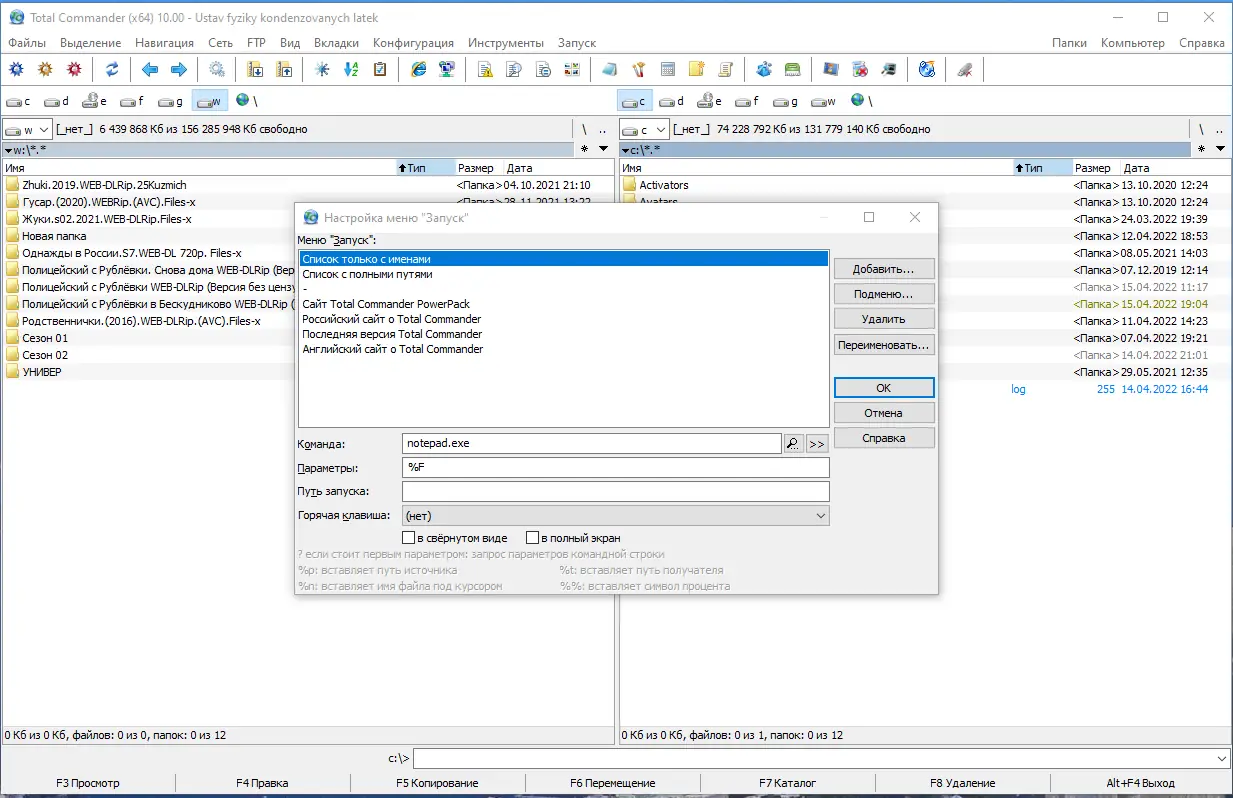Click the scroll paper toolbar icon
This screenshot has width=1233, height=798.
pos(725,69)
